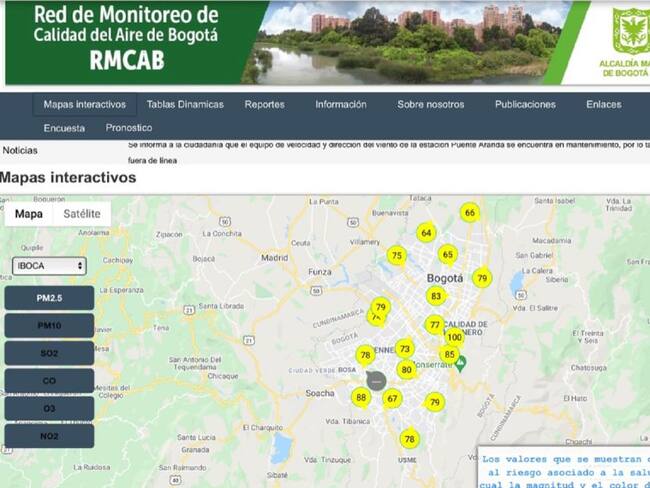Click the gray no-data station marker
This screenshot has width=650, height=488.
376,381
